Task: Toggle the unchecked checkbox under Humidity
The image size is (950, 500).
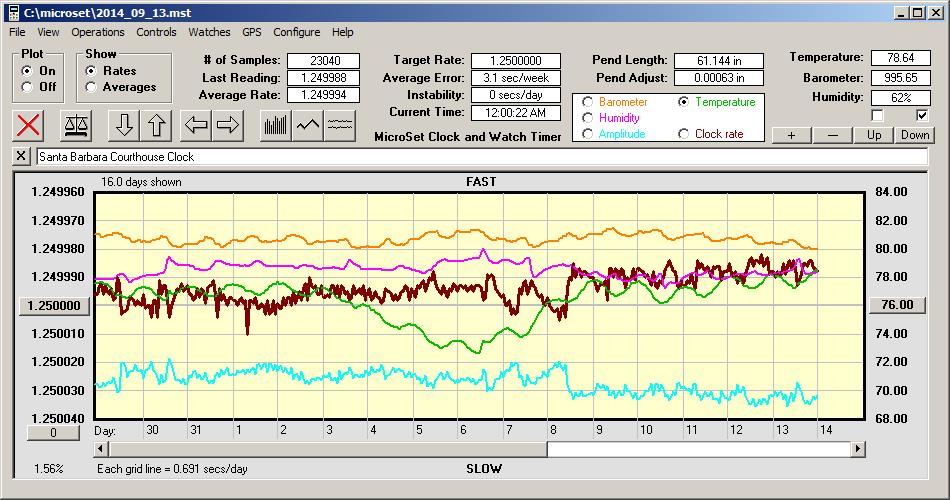Action: pos(877,115)
